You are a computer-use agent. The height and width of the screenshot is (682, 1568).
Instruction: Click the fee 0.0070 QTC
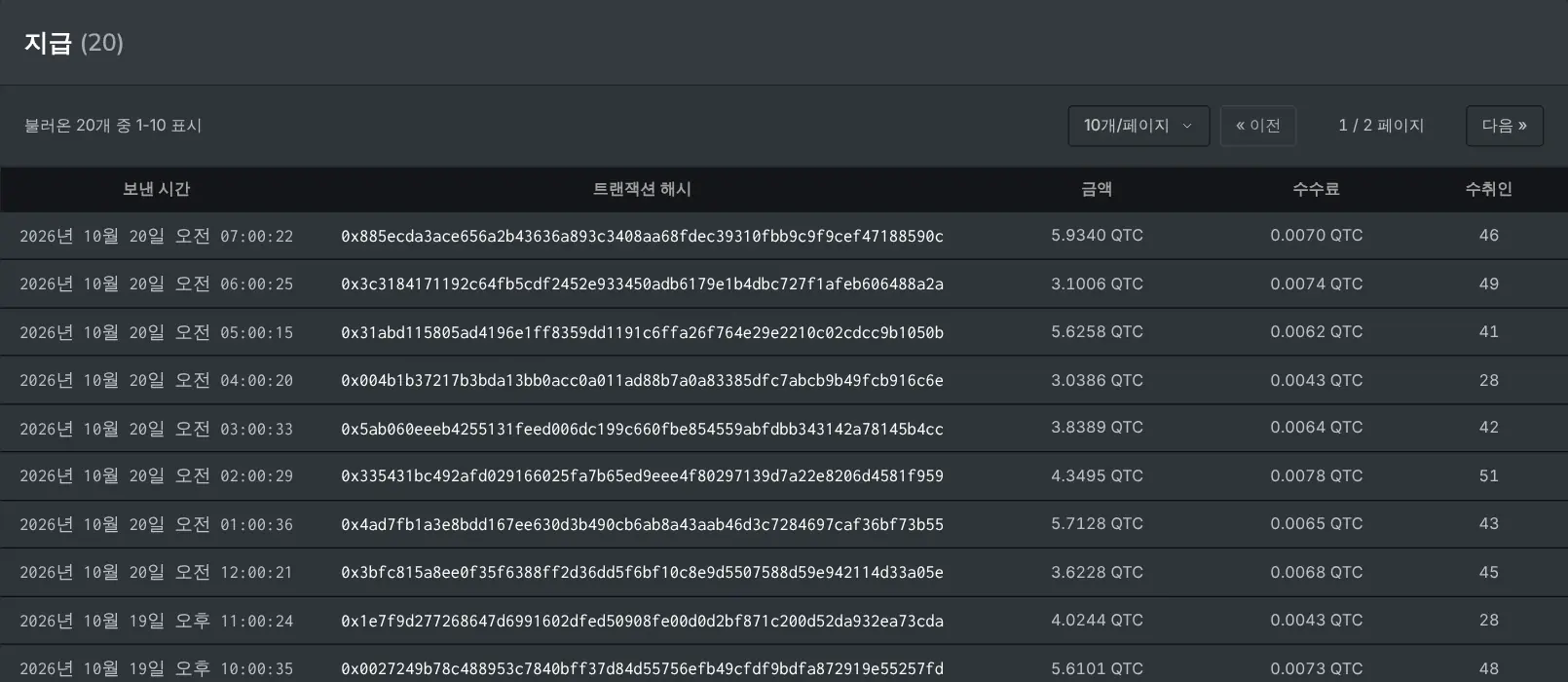click(x=1316, y=236)
